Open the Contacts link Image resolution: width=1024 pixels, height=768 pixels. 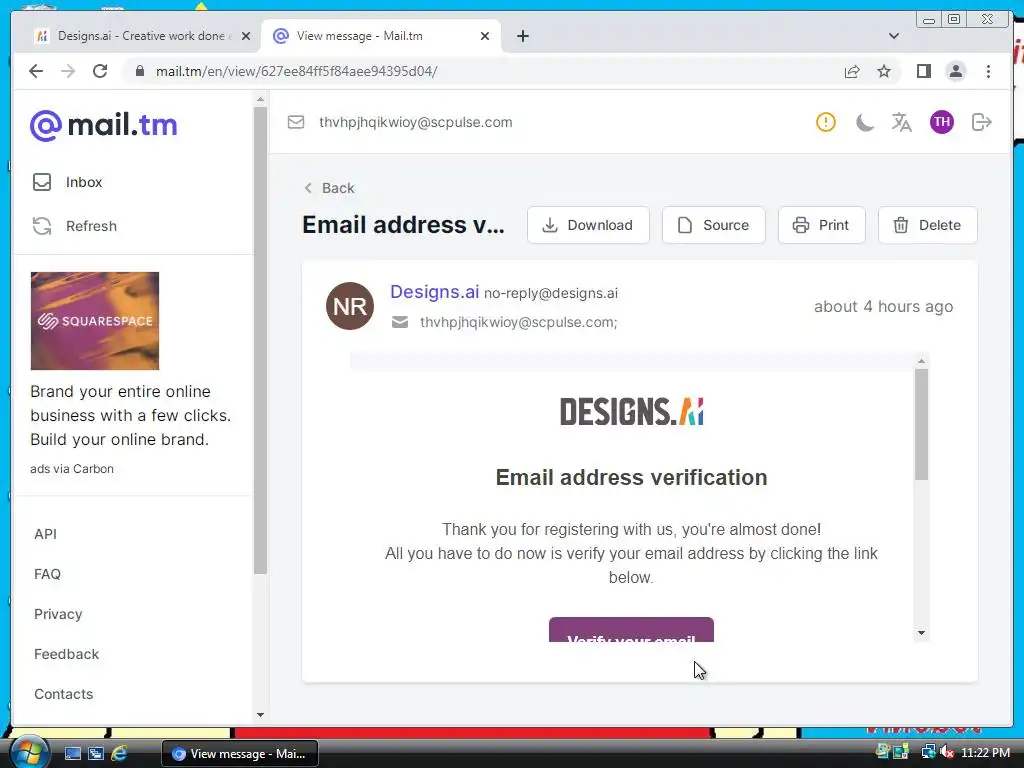[x=63, y=694]
